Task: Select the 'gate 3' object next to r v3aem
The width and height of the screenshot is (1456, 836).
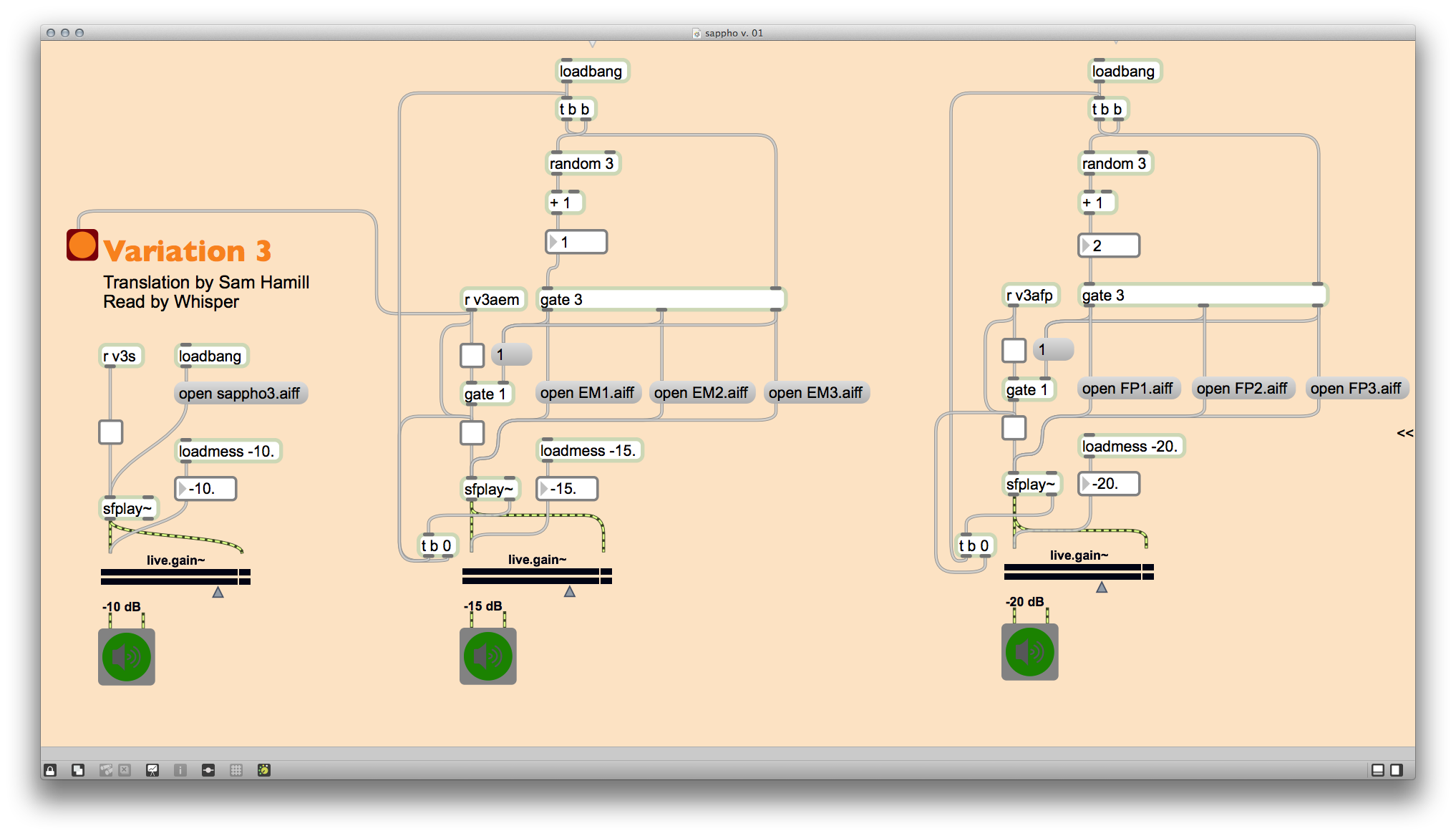Action: (661, 300)
